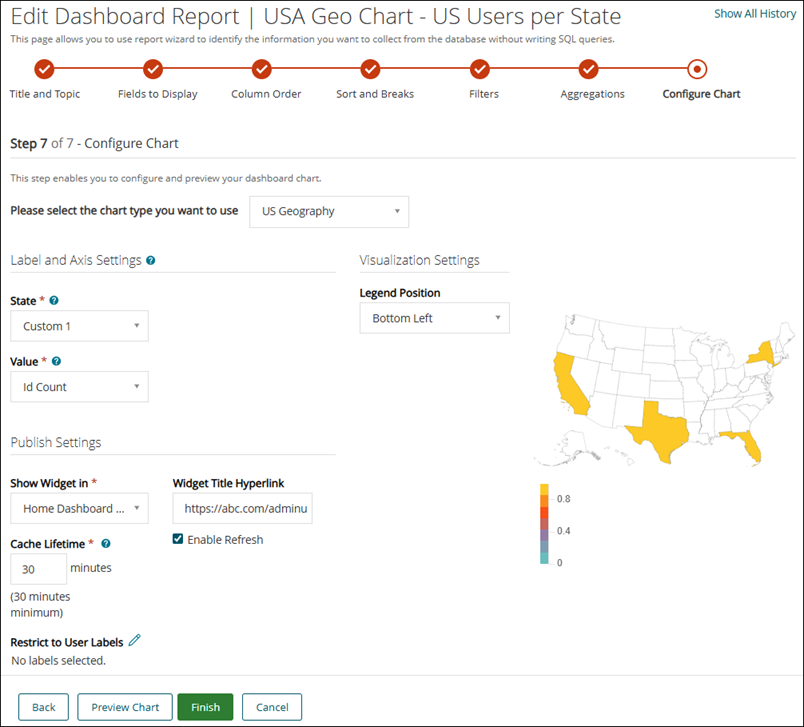Screen dimensions: 804x727
Task: Click the Widget Title Hyperlink input field
Action: click(242, 508)
